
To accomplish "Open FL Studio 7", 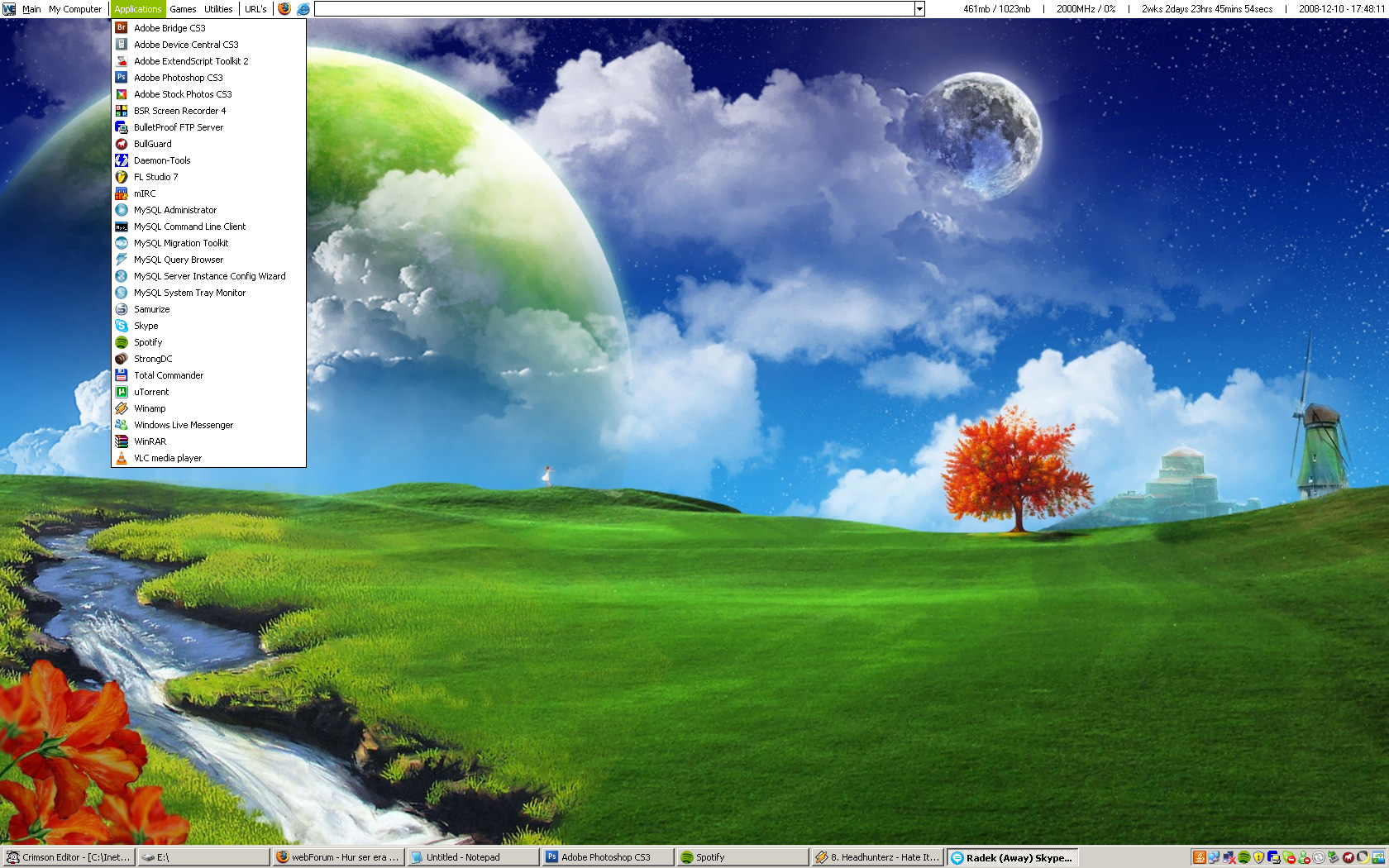I will pos(209,177).
